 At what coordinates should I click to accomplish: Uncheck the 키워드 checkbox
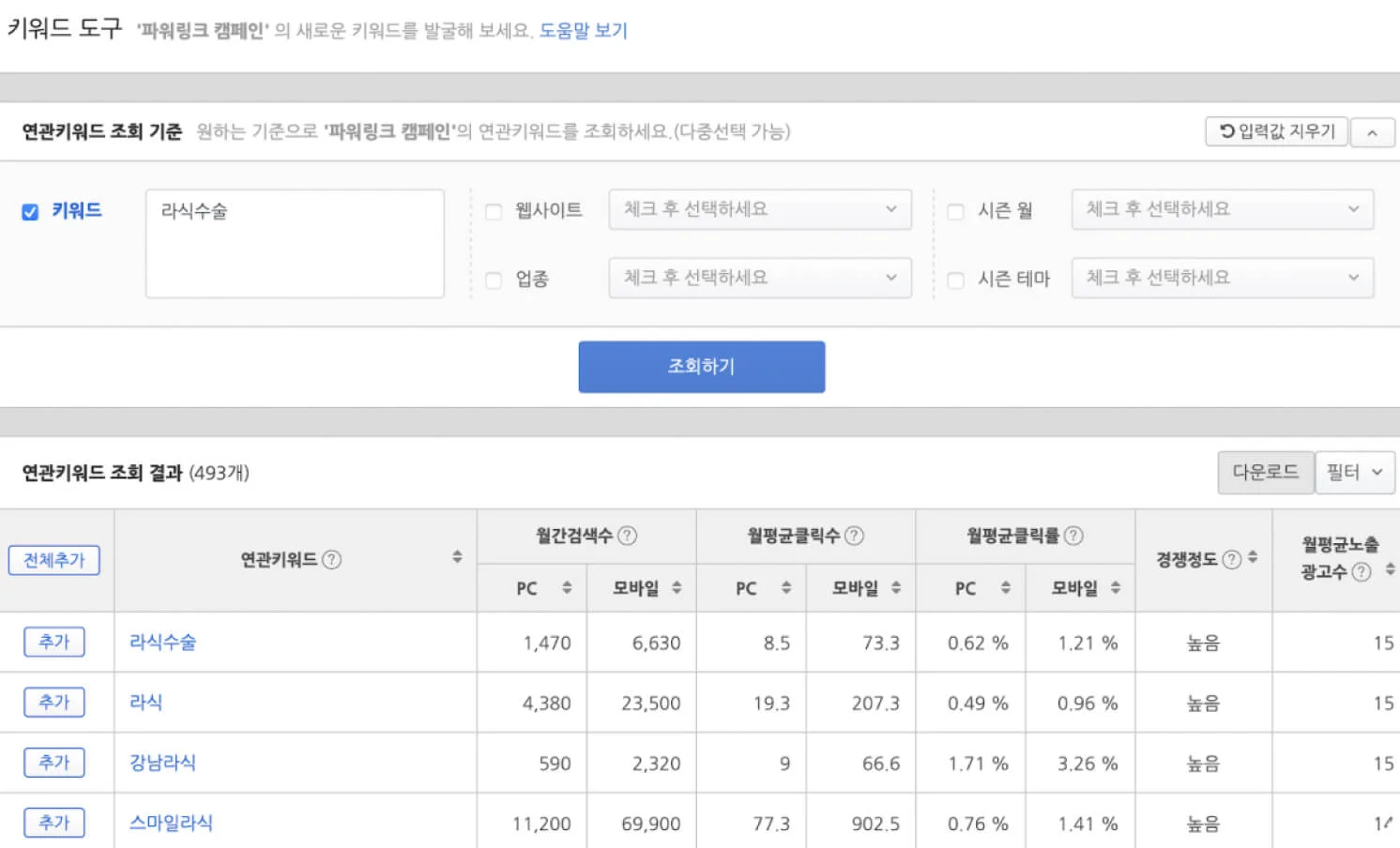(30, 212)
